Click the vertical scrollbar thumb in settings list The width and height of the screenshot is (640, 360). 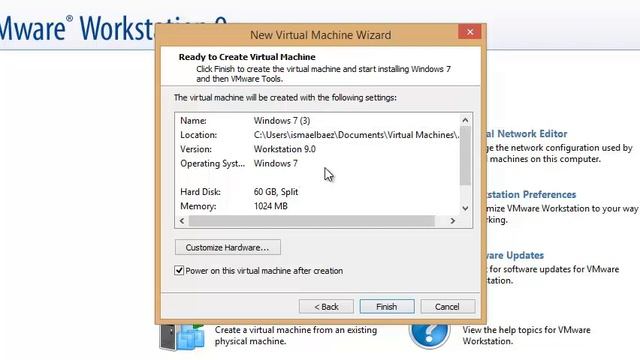pyautogui.click(x=465, y=156)
